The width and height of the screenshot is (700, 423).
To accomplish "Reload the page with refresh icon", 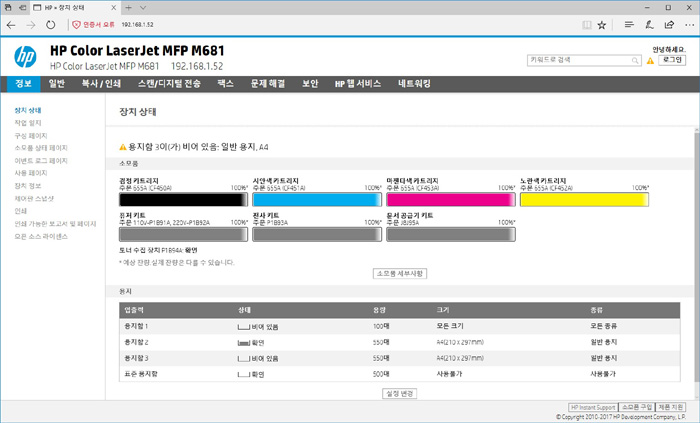I will [x=50, y=25].
